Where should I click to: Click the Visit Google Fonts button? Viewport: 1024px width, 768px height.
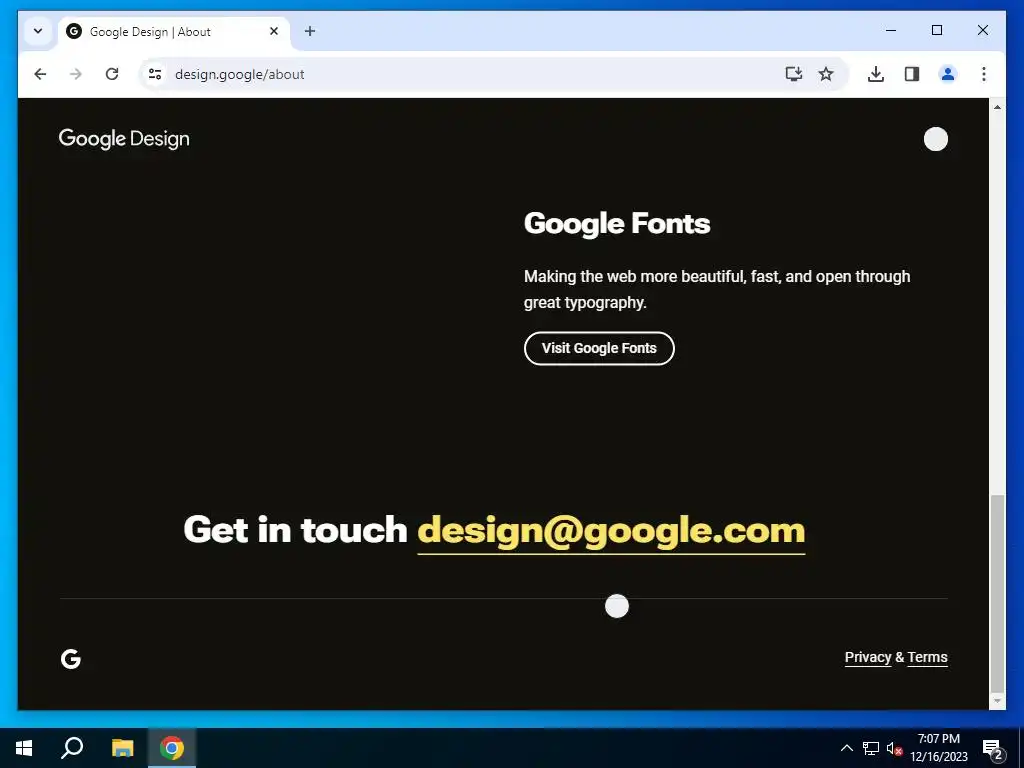pos(599,348)
